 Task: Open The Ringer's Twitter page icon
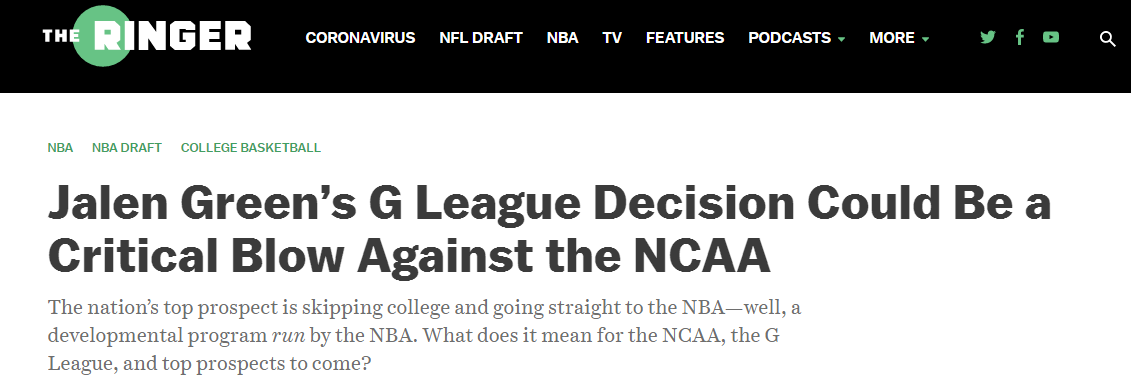tap(987, 38)
